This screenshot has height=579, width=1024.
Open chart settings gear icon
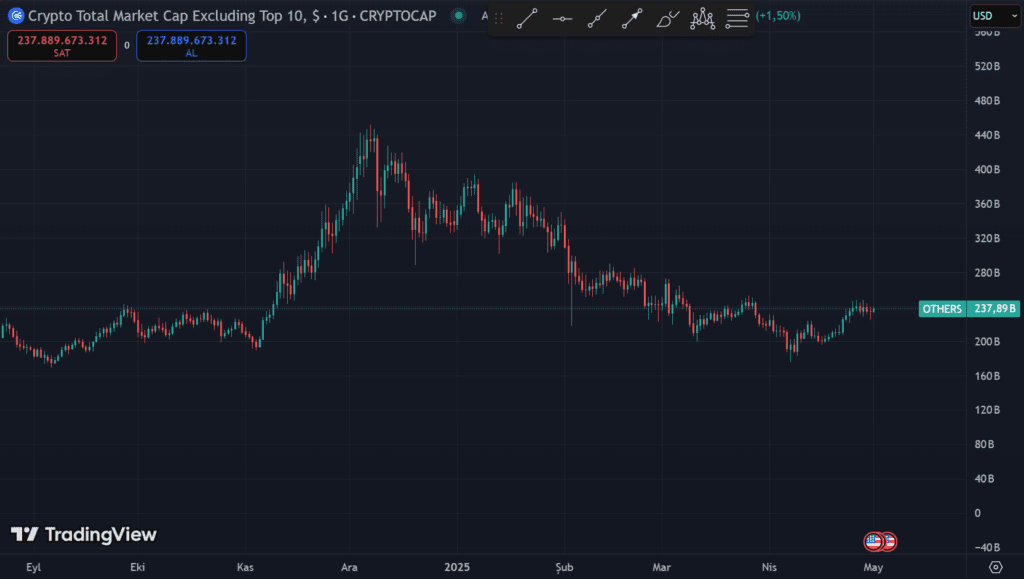click(995, 567)
